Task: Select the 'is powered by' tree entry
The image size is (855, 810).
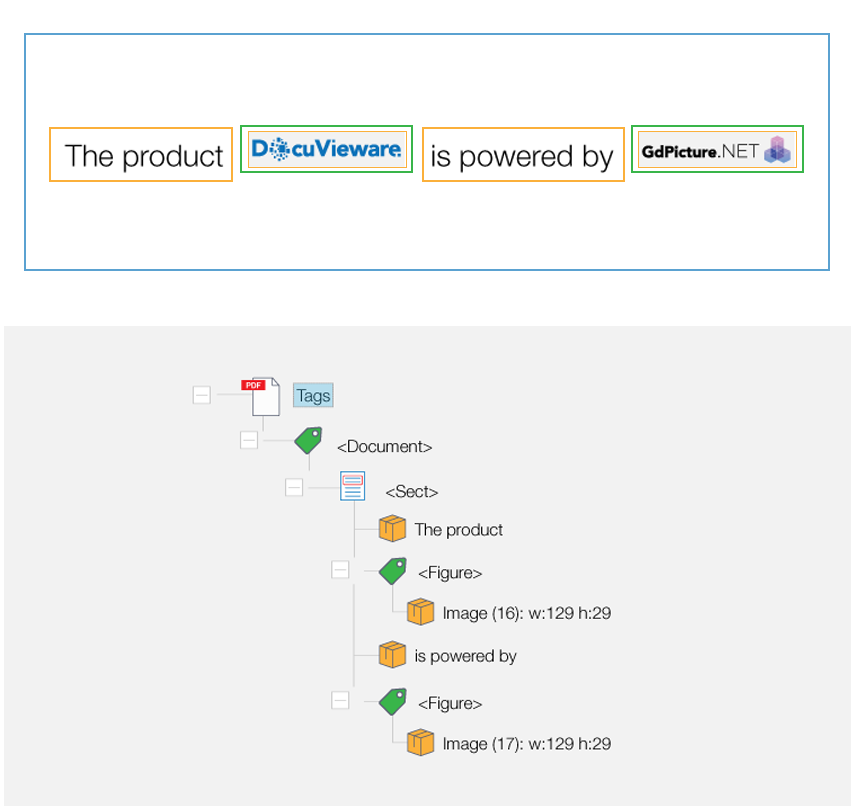Action: pos(466,656)
